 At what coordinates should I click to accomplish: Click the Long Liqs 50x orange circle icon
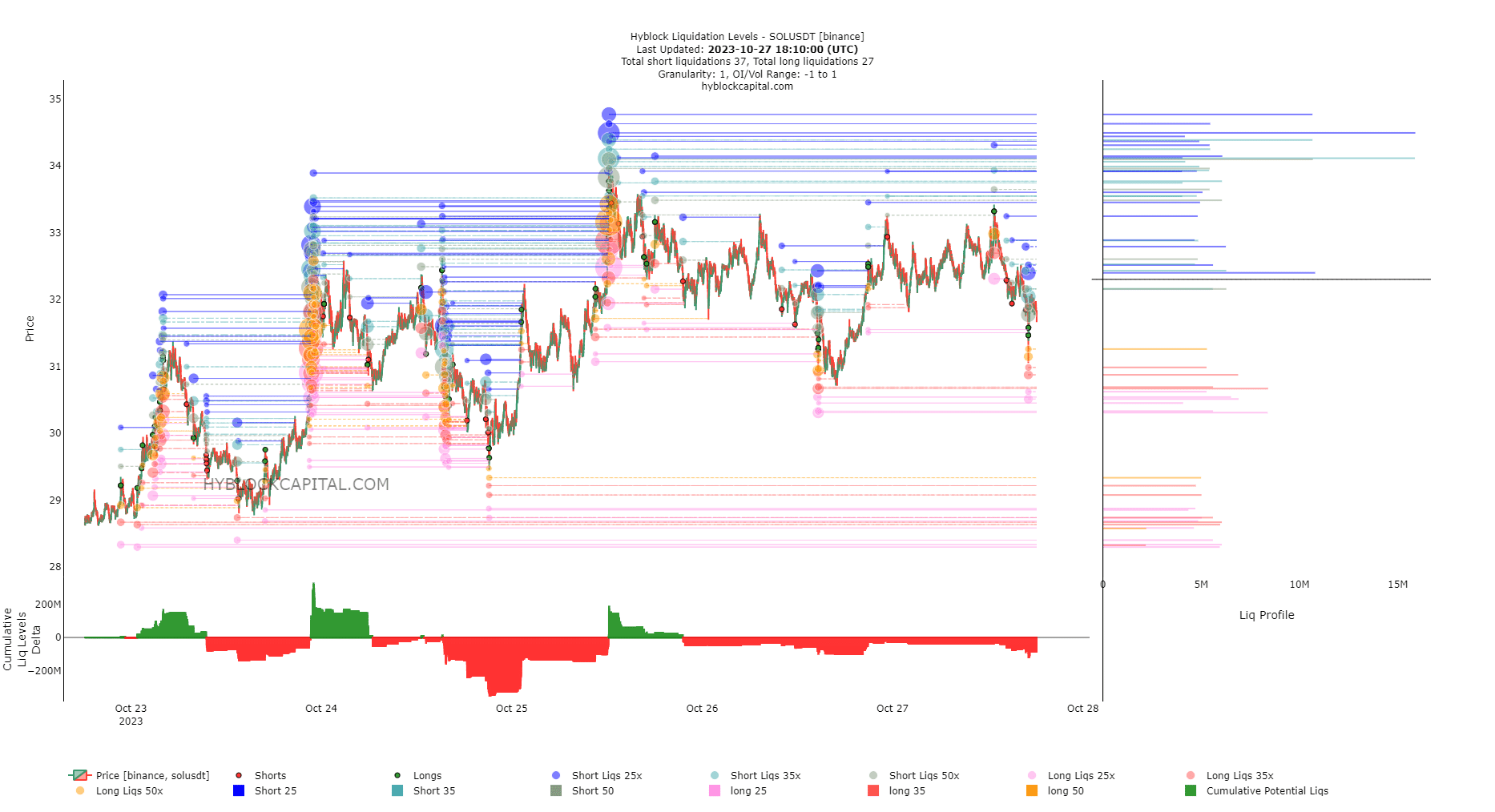click(x=80, y=790)
